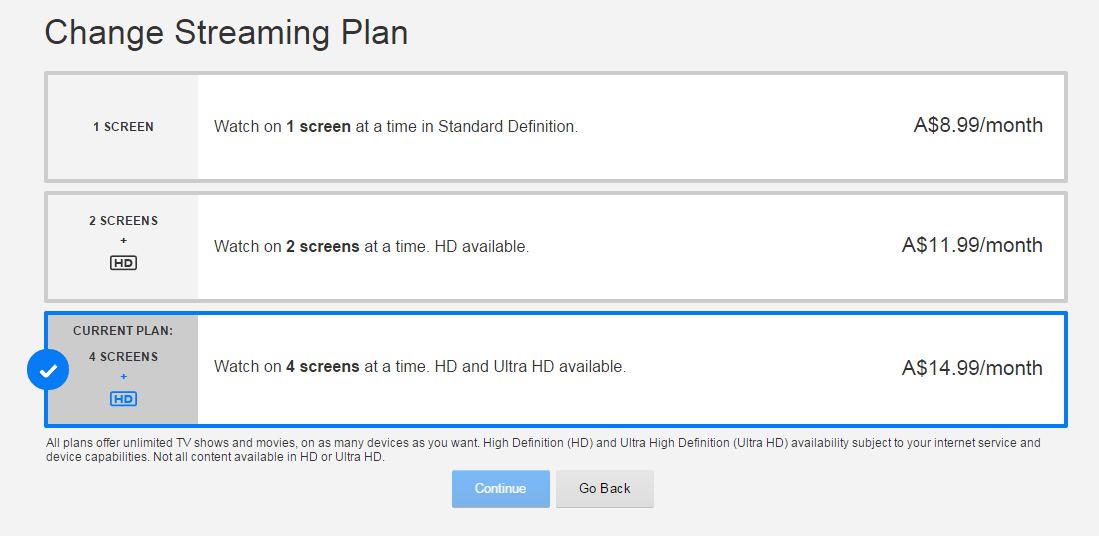Image resolution: width=1099 pixels, height=536 pixels.
Task: Click 'Watch on 1 screen' Standard Definition text
Action: [x=395, y=127]
